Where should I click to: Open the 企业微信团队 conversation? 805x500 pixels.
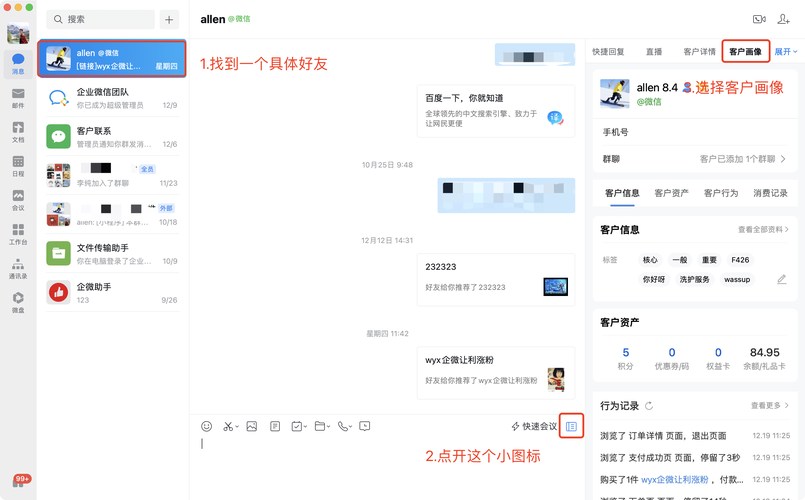click(x=112, y=98)
